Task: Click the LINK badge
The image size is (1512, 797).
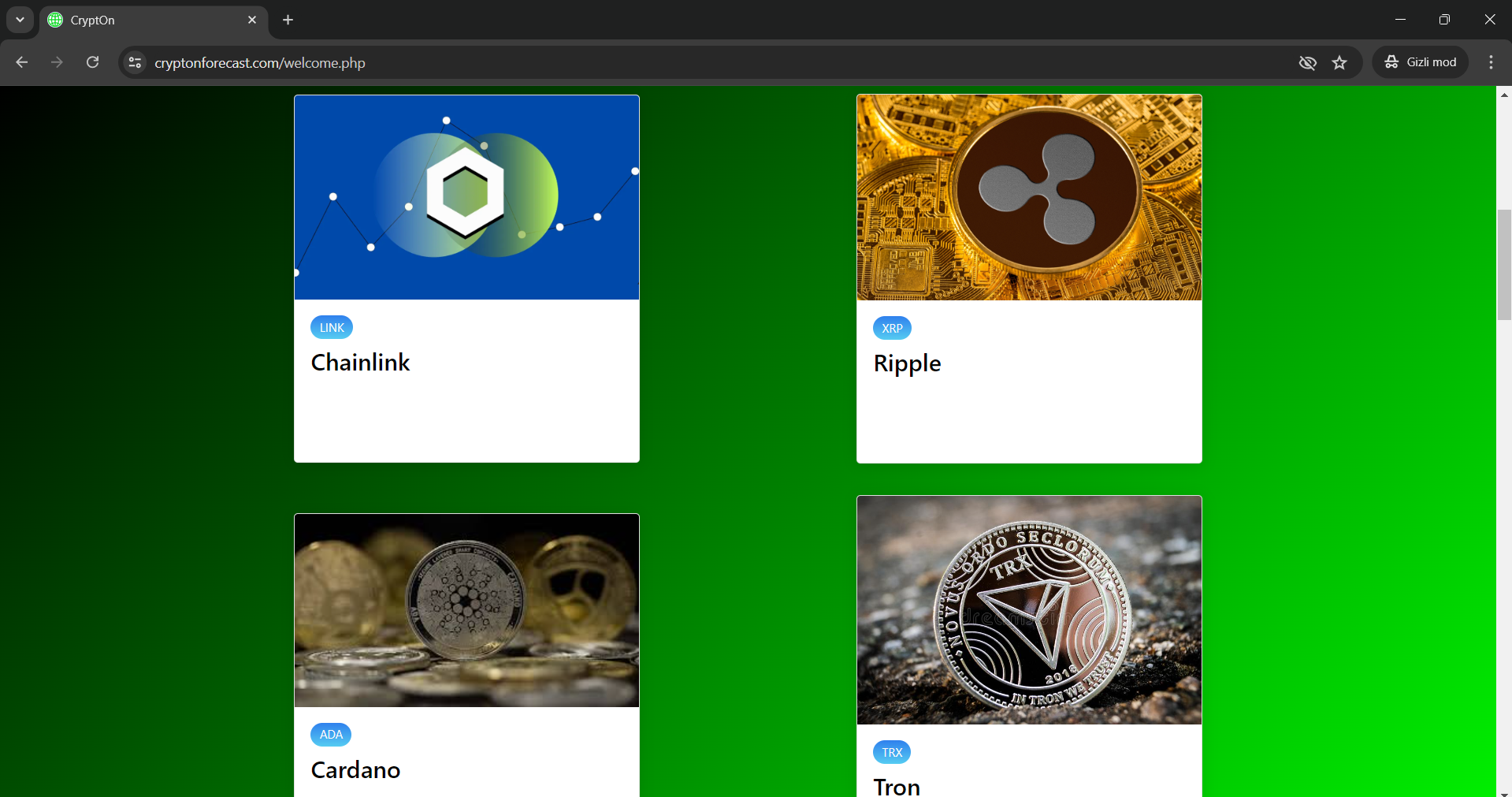Action: pos(332,327)
